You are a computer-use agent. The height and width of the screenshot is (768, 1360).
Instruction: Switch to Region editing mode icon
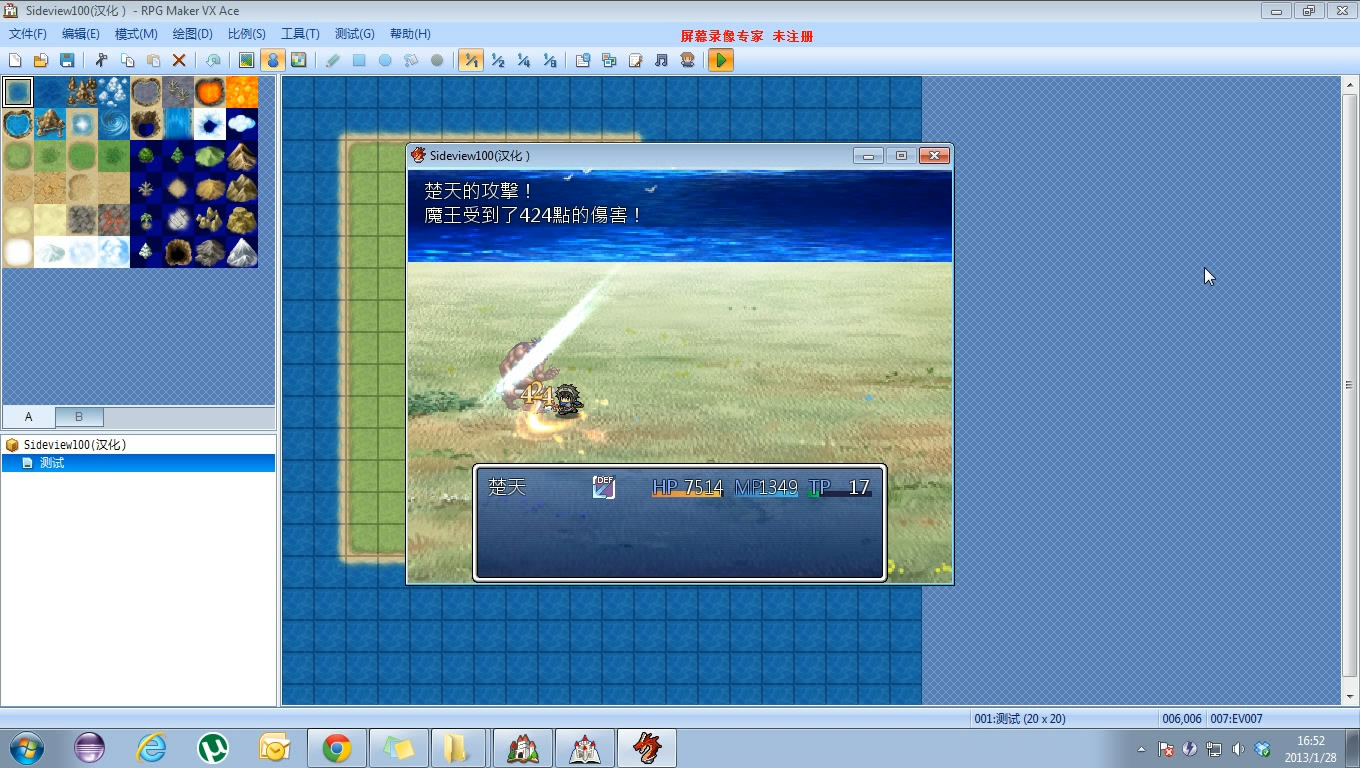(298, 60)
